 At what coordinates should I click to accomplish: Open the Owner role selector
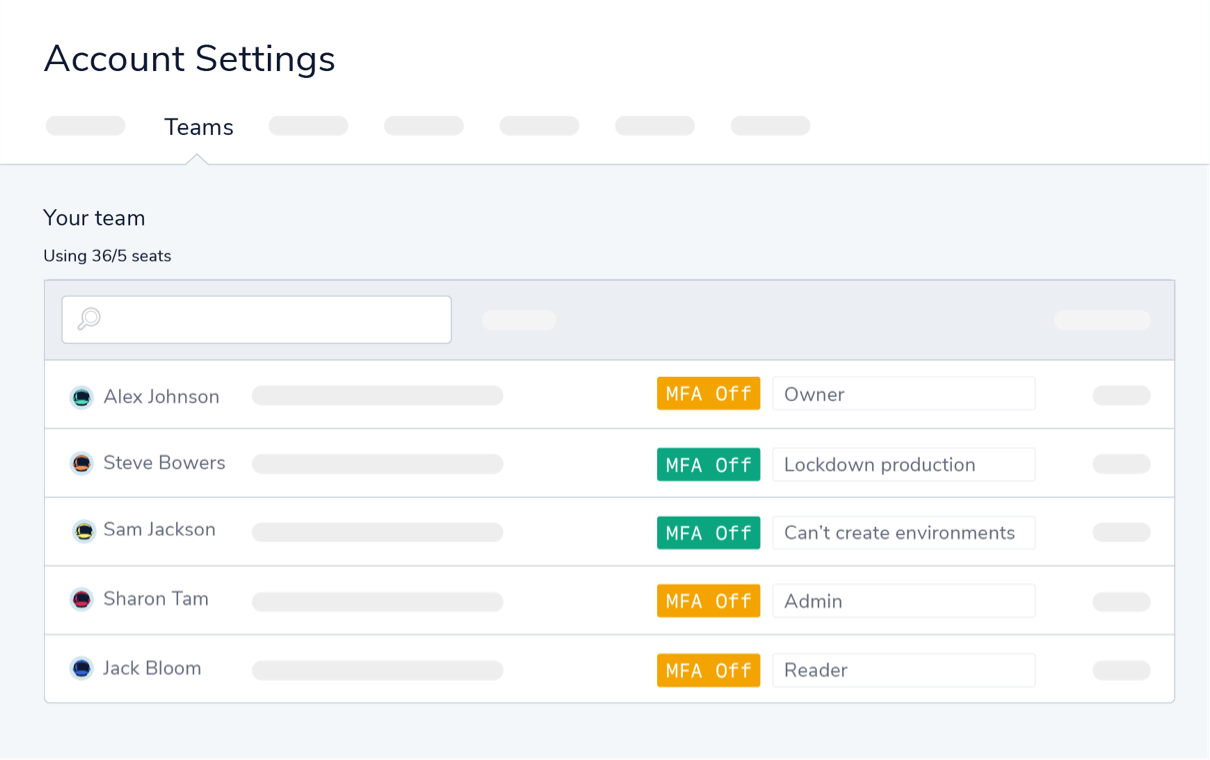(903, 393)
